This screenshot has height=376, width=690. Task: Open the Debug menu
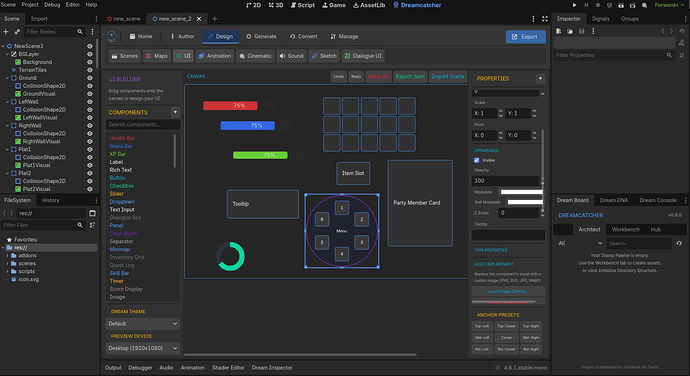pyautogui.click(x=52, y=5)
